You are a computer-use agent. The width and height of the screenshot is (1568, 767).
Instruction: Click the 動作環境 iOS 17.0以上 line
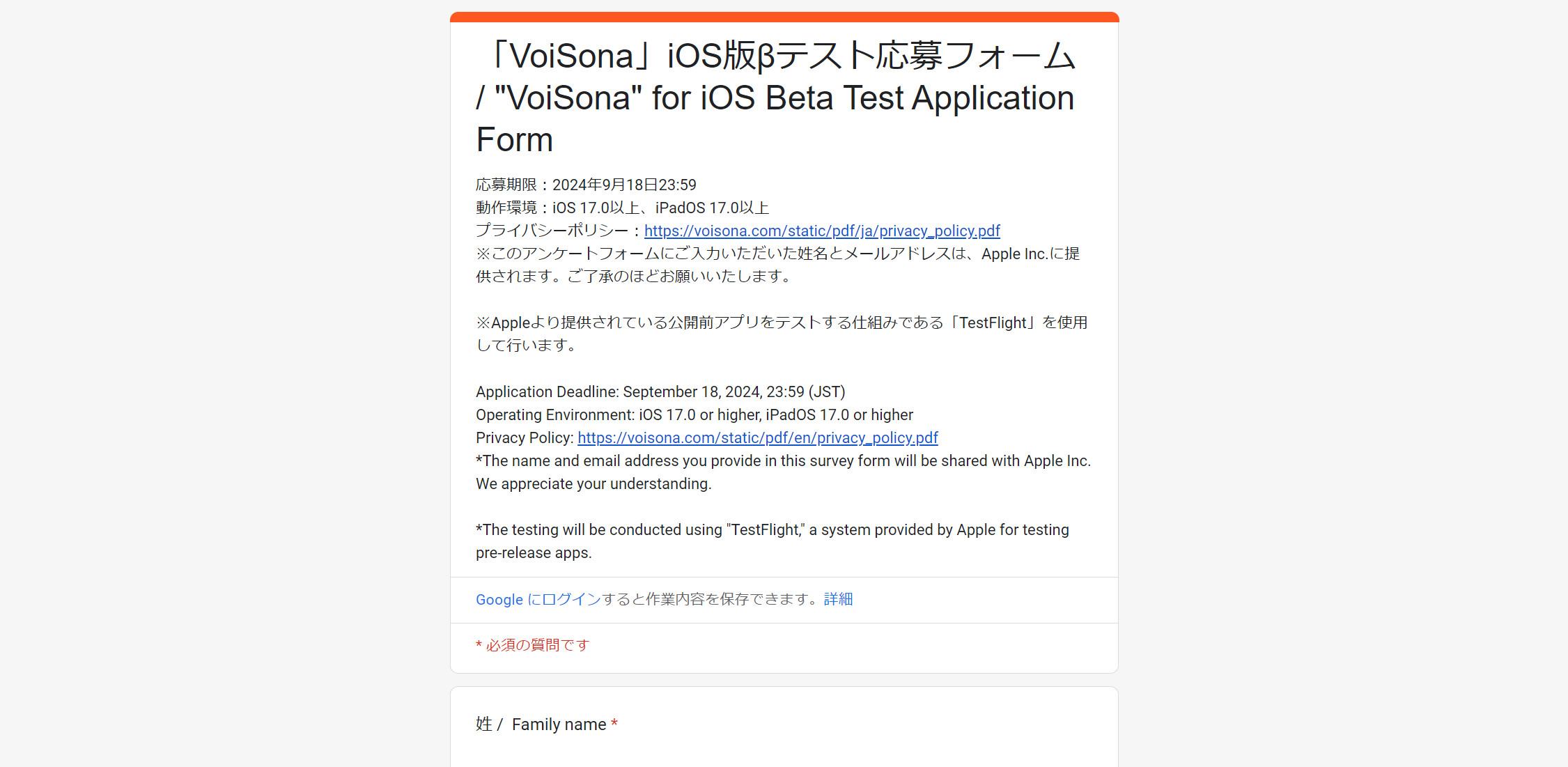tap(622, 208)
